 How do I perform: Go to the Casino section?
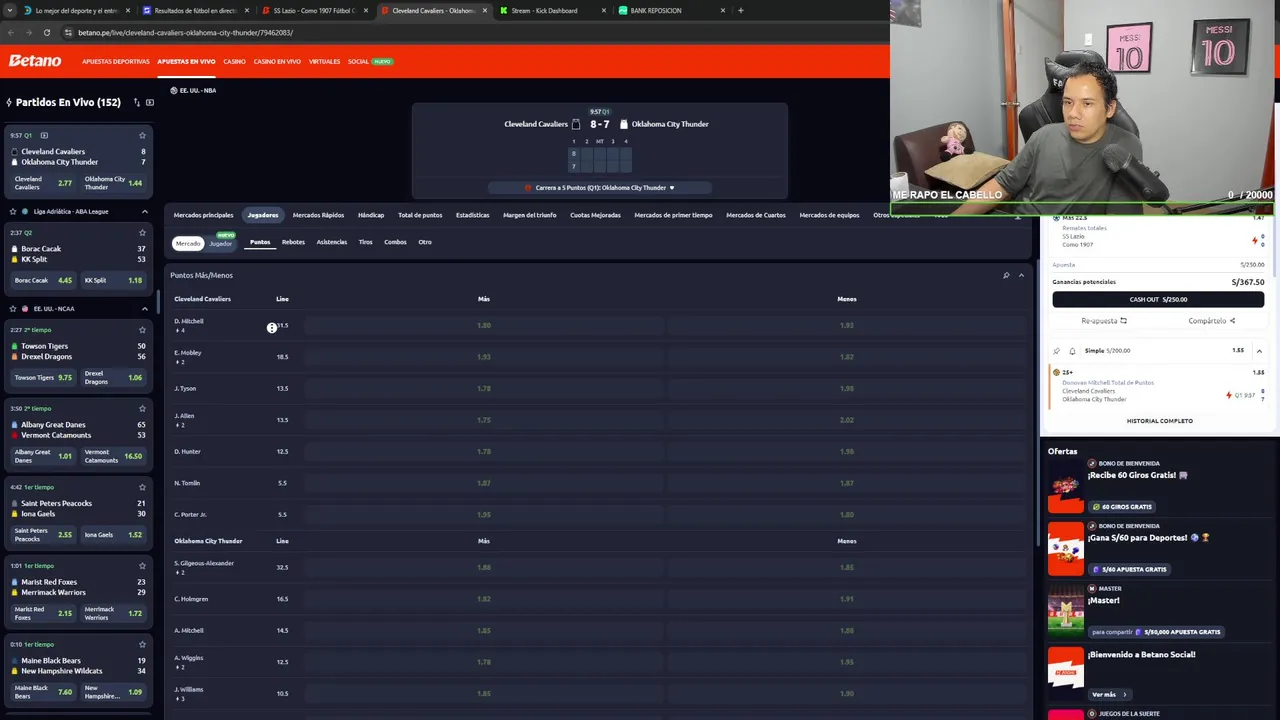tap(234, 61)
